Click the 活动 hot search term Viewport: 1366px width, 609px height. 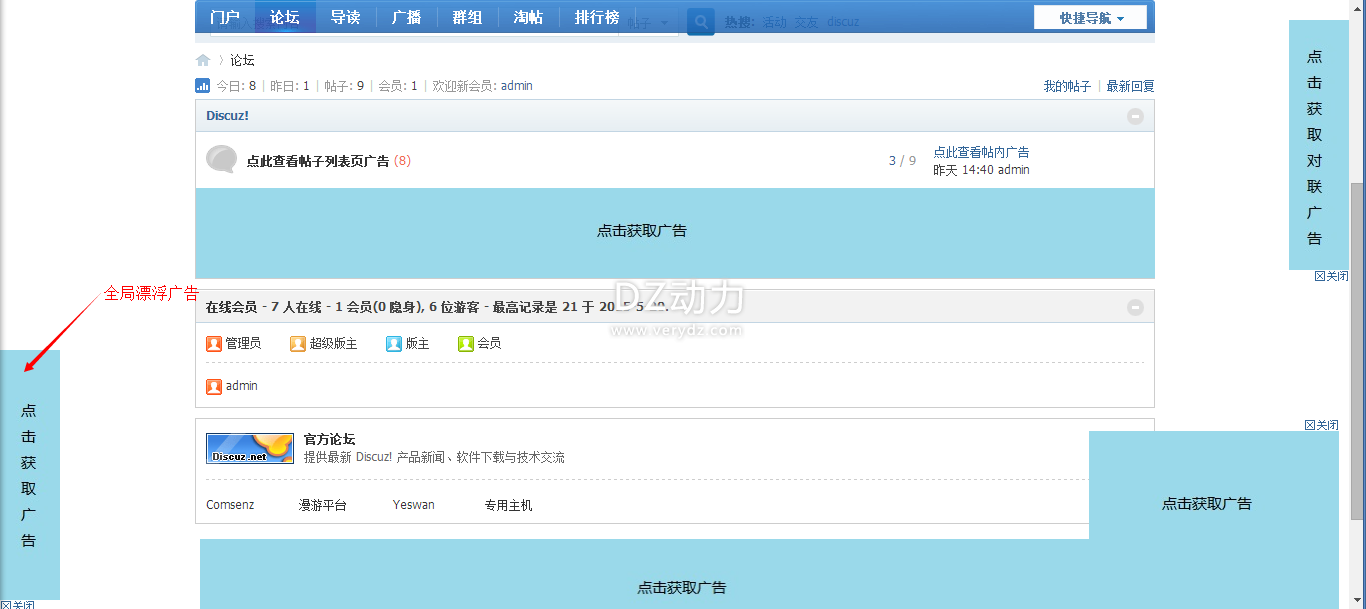click(774, 22)
